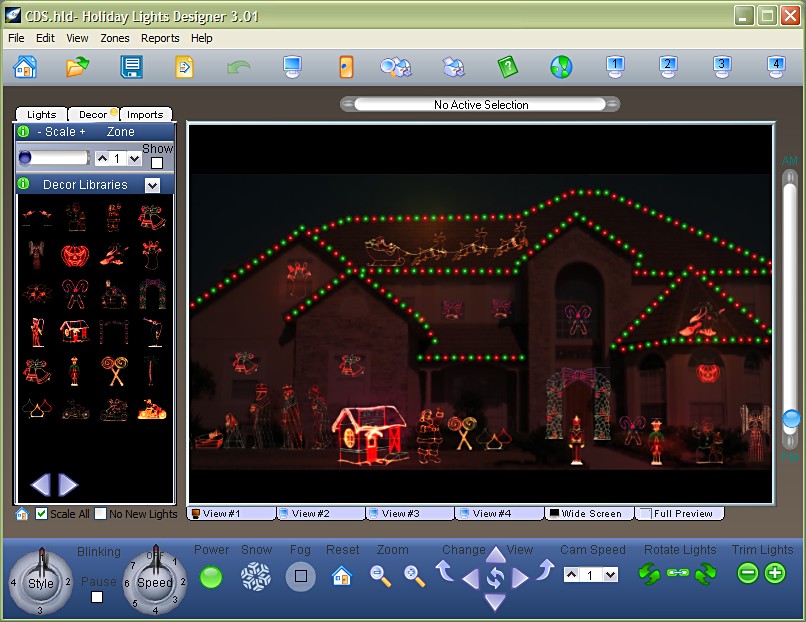Image resolution: width=806 pixels, height=622 pixels.
Task: Click the Style rotary knob
Action: click(x=41, y=582)
